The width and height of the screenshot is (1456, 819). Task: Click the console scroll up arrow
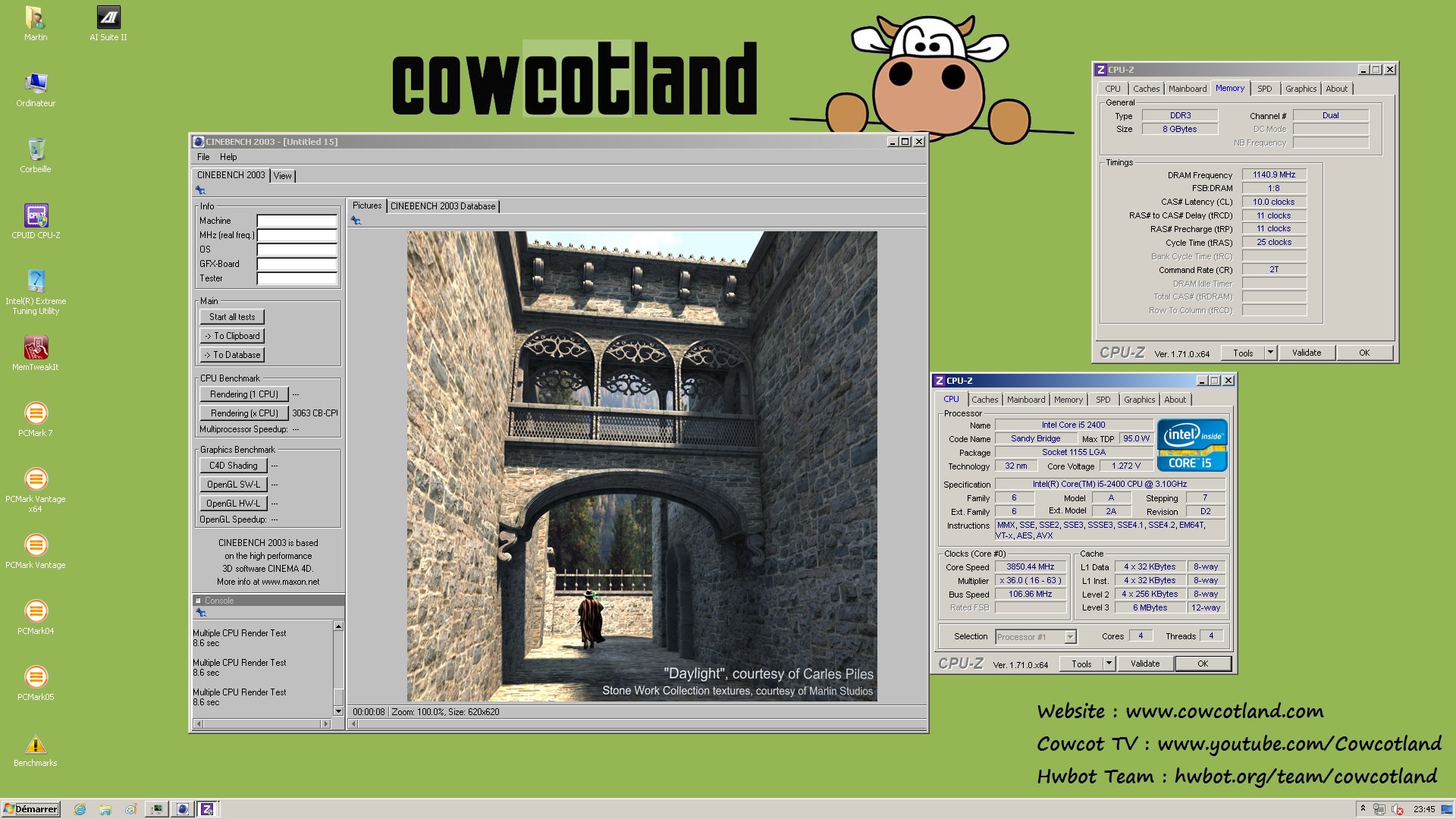pos(338,626)
